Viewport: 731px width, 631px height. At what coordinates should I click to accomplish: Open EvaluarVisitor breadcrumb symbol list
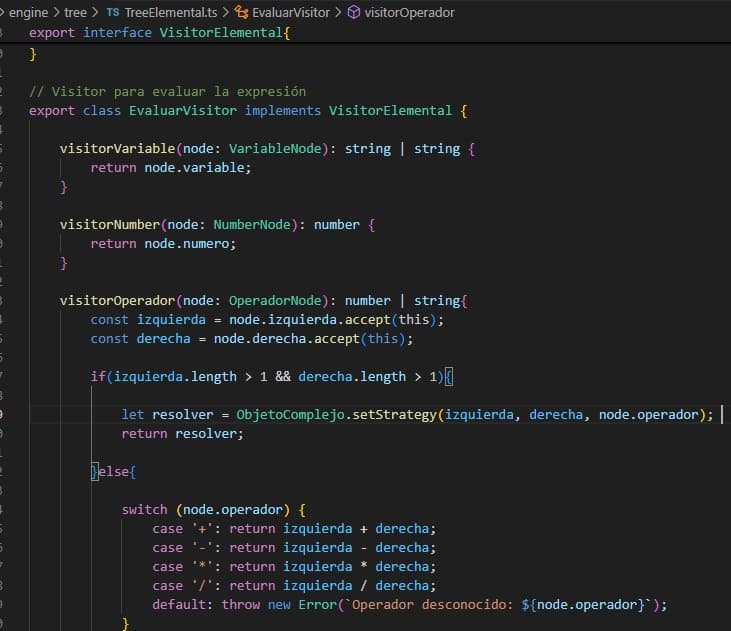[291, 13]
